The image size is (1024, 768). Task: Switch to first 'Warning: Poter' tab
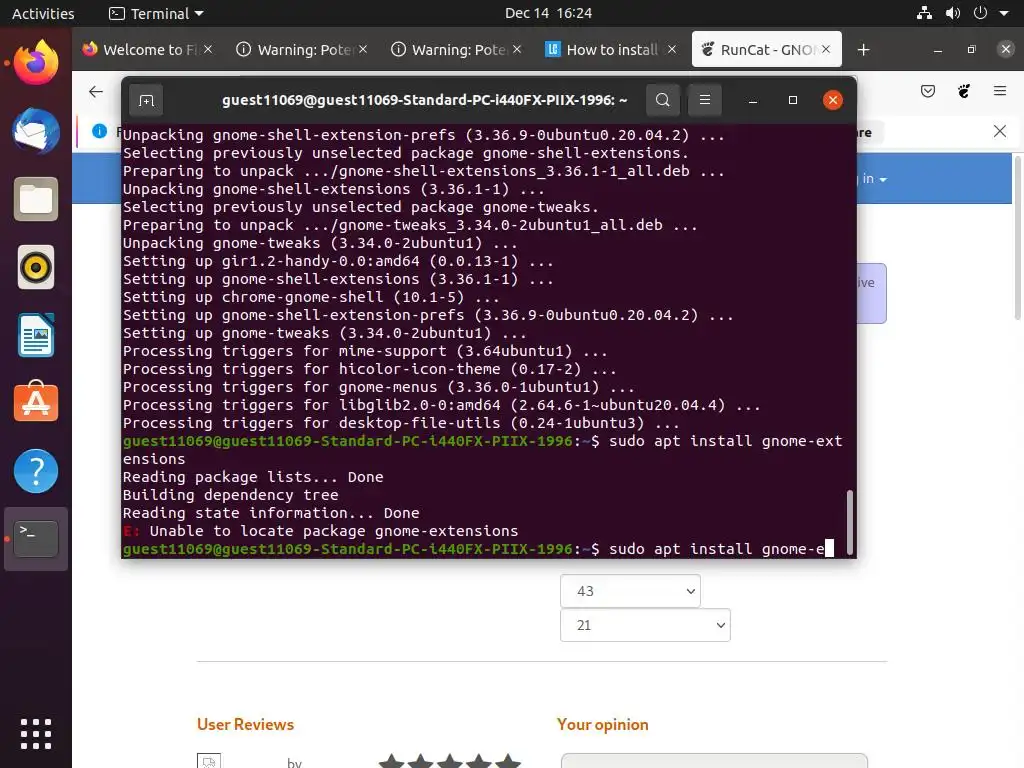[302, 50]
